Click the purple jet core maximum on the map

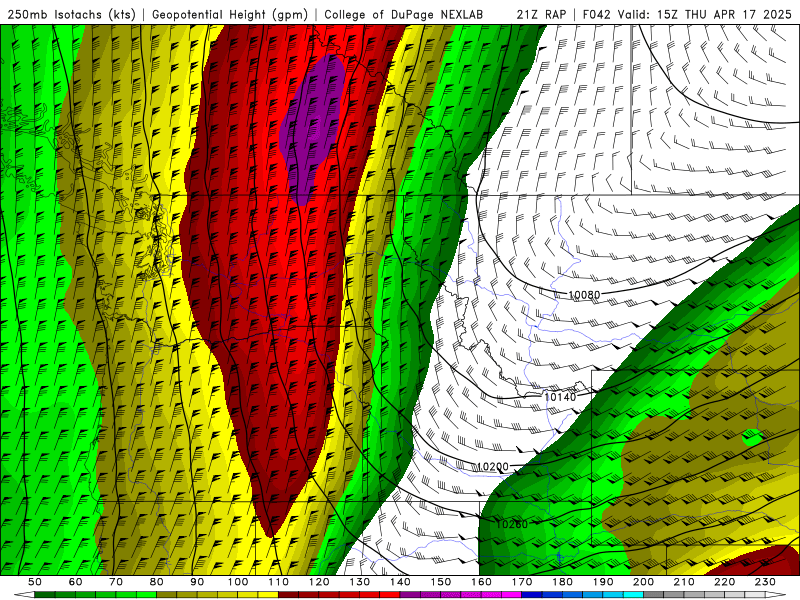click(311, 128)
